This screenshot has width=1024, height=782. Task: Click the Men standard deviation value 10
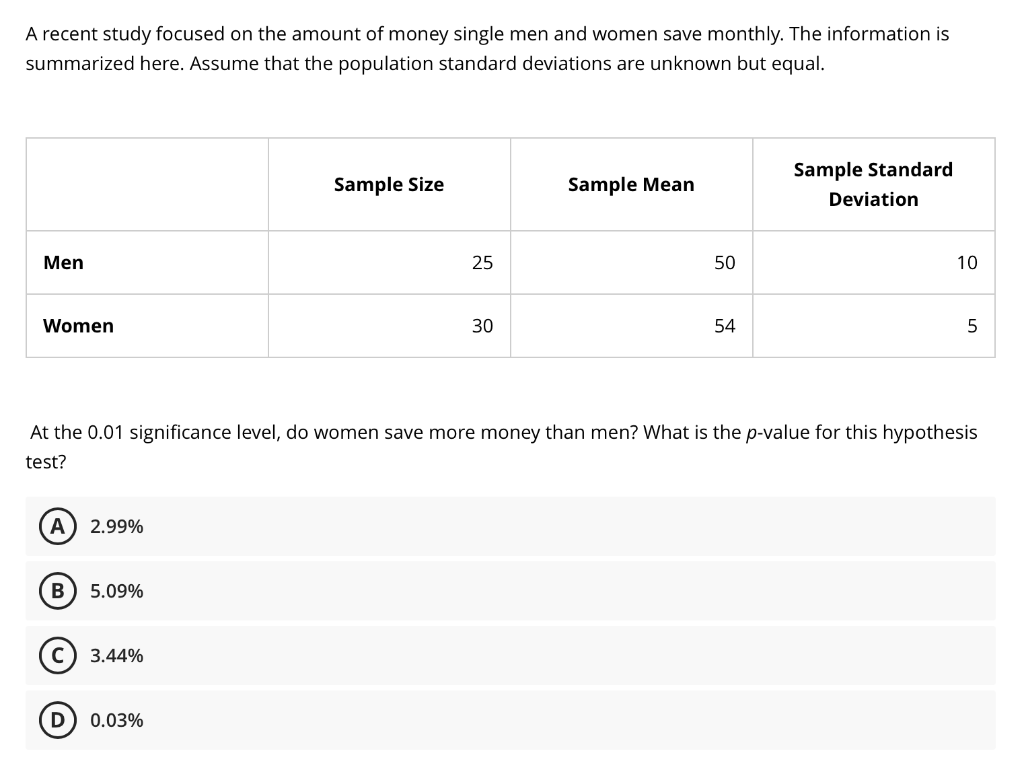967,263
